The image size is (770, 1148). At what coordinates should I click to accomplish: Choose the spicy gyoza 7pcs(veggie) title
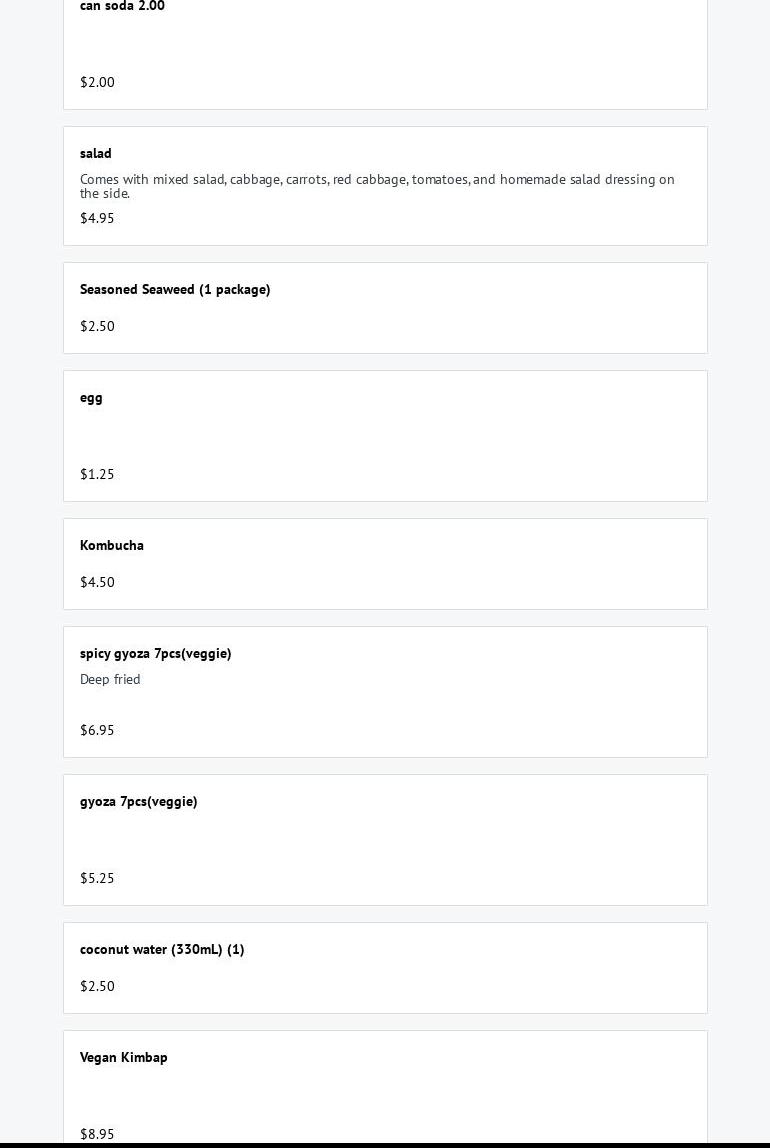(x=155, y=653)
